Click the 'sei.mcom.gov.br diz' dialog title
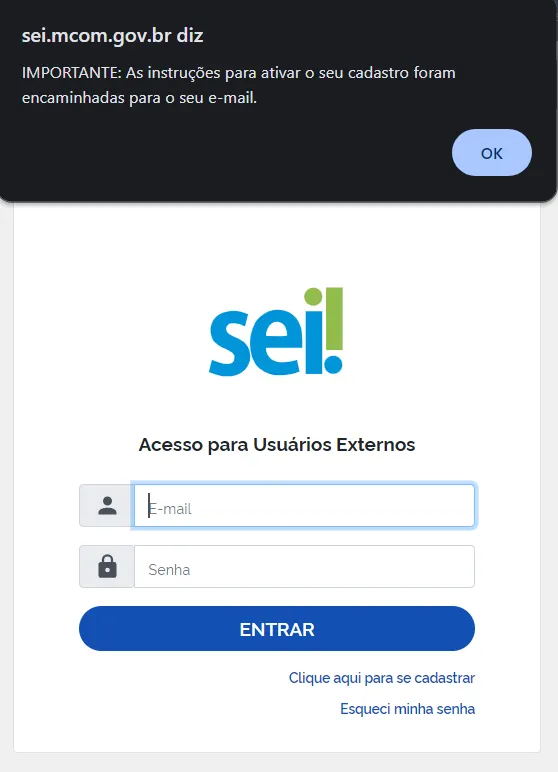558x772 pixels. tap(112, 35)
